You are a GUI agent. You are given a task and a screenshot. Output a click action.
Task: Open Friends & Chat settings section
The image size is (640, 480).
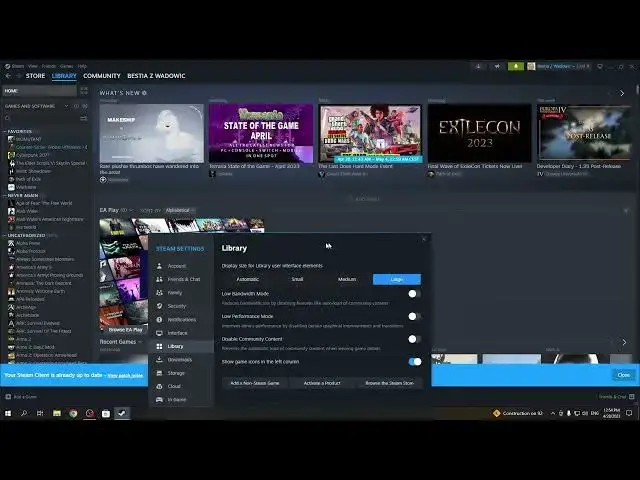click(181, 280)
